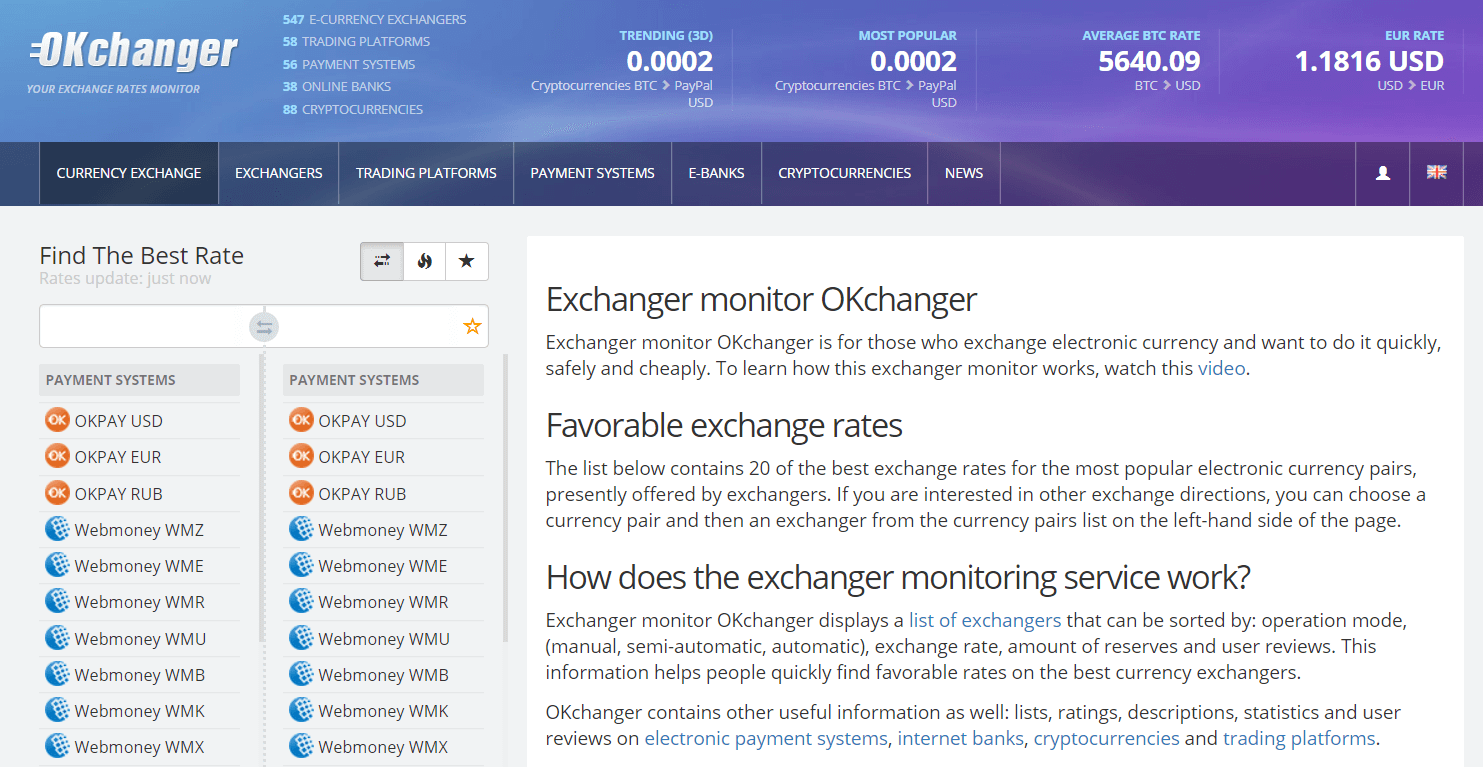Click 'Find The Best Rate' heading
This screenshot has height=767, width=1483.
click(141, 255)
